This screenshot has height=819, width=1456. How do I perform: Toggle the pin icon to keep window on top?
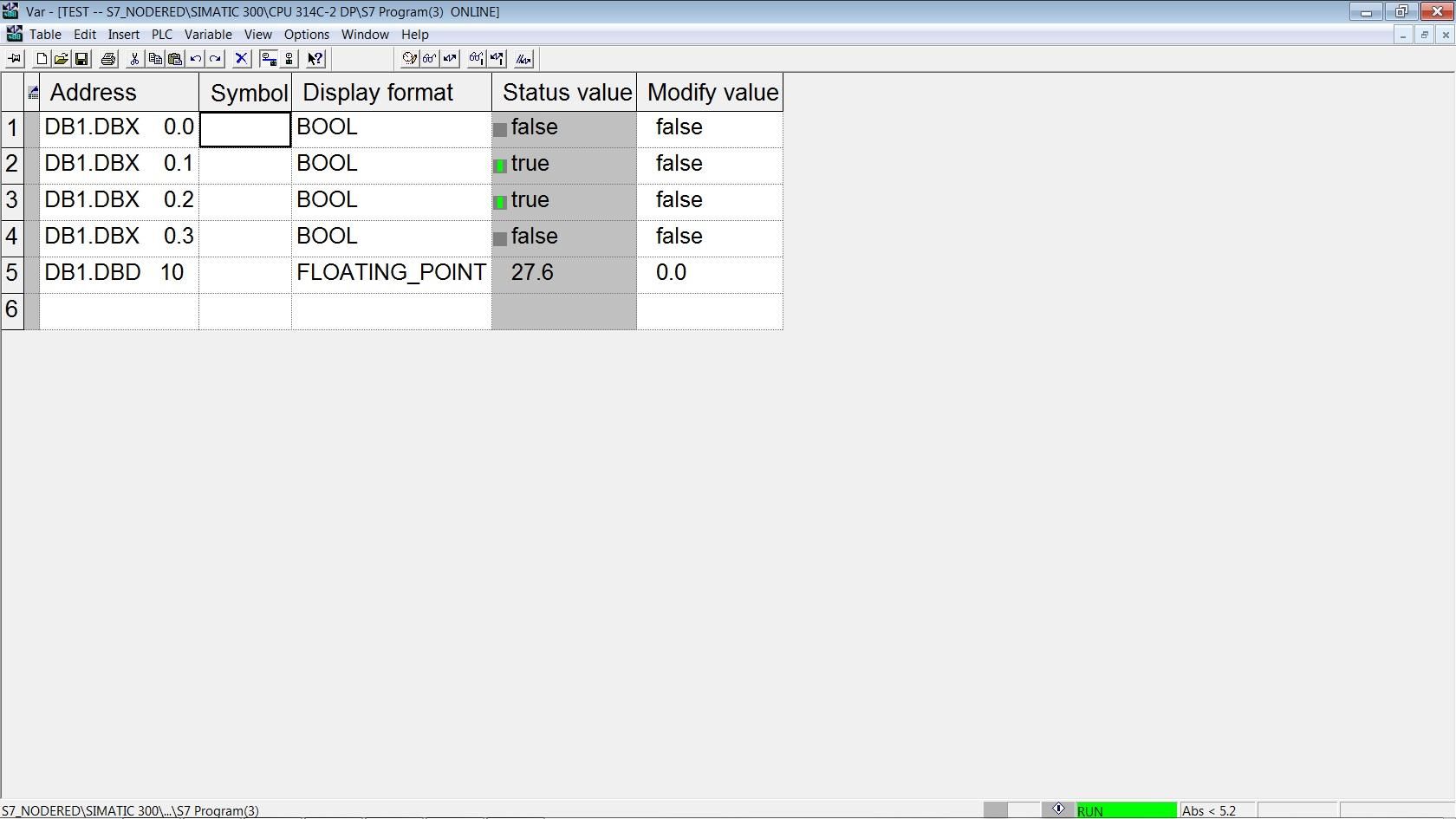[14, 58]
